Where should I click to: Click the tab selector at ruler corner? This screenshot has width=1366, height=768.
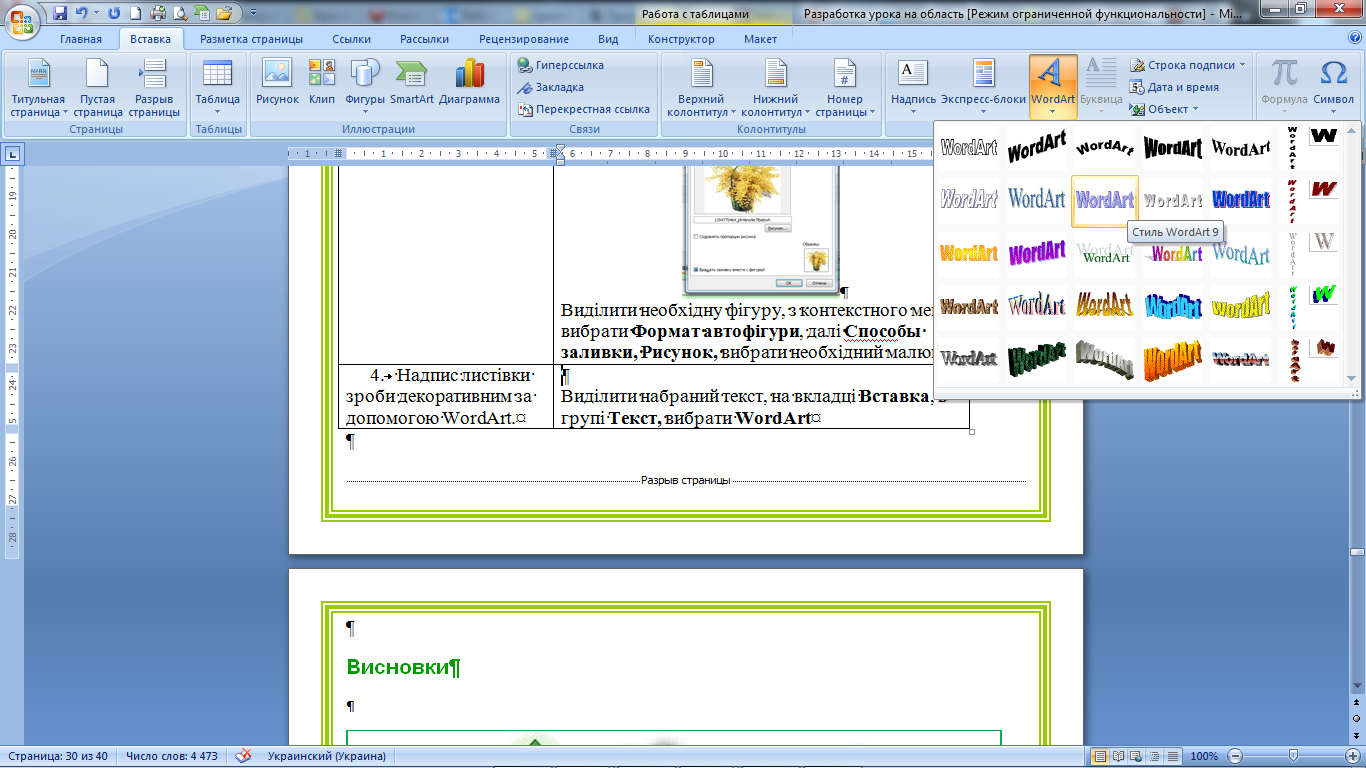(x=12, y=154)
